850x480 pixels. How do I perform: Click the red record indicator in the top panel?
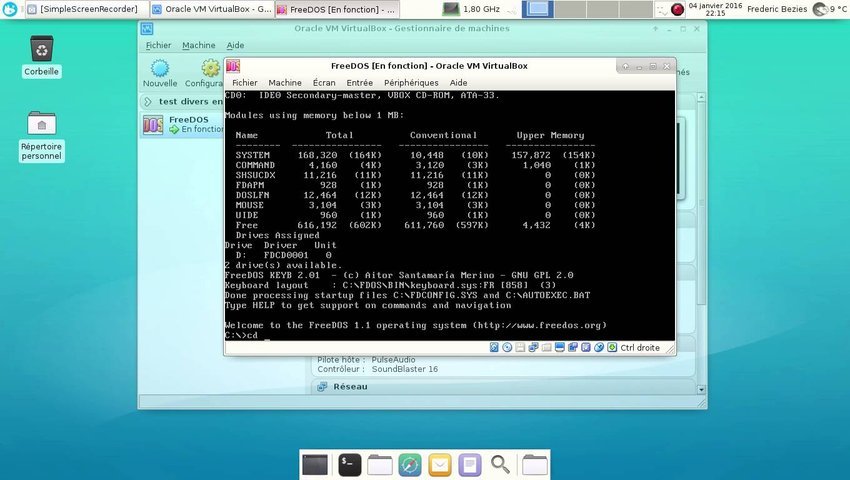pos(677,9)
